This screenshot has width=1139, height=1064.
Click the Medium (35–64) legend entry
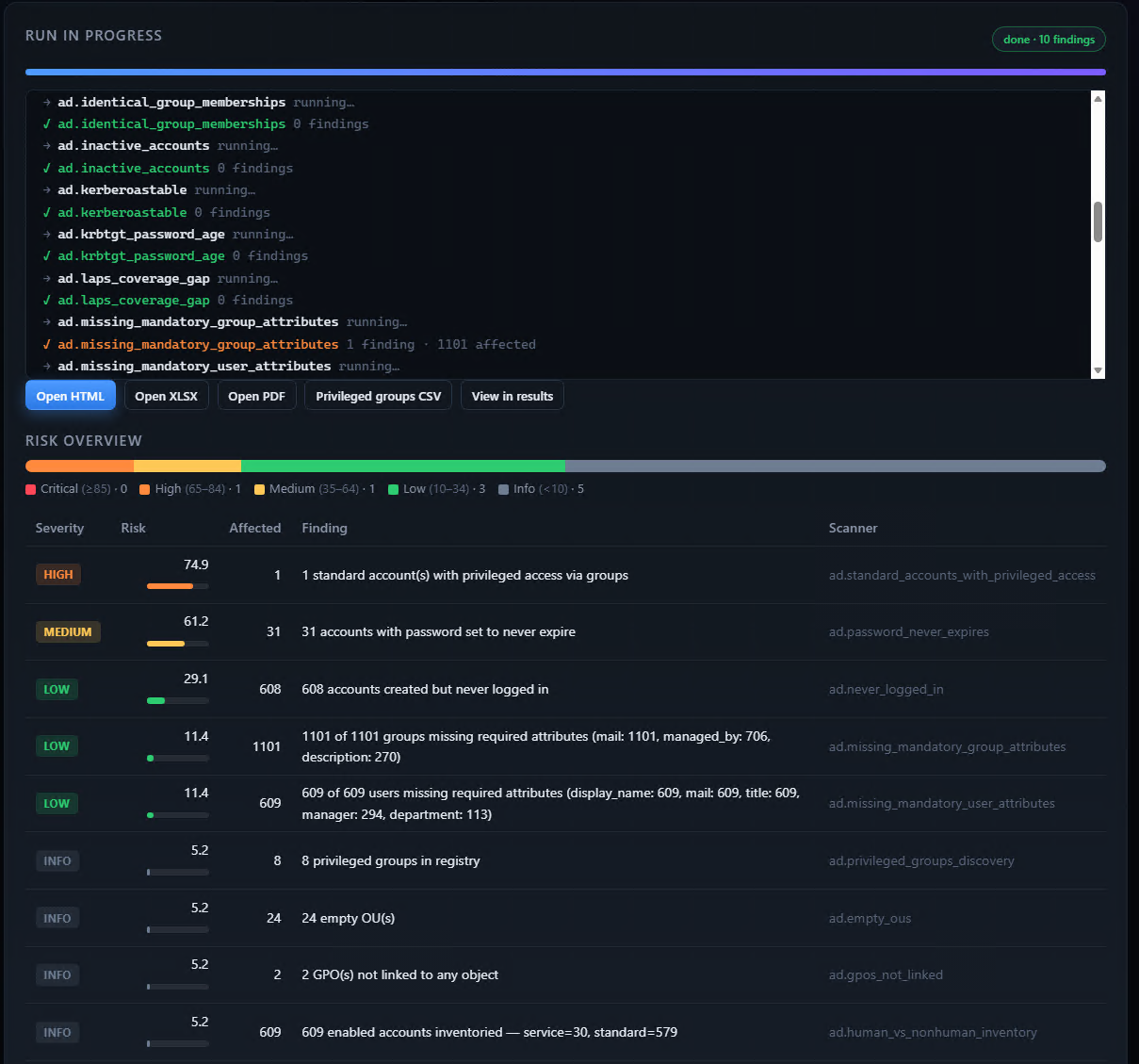(315, 489)
